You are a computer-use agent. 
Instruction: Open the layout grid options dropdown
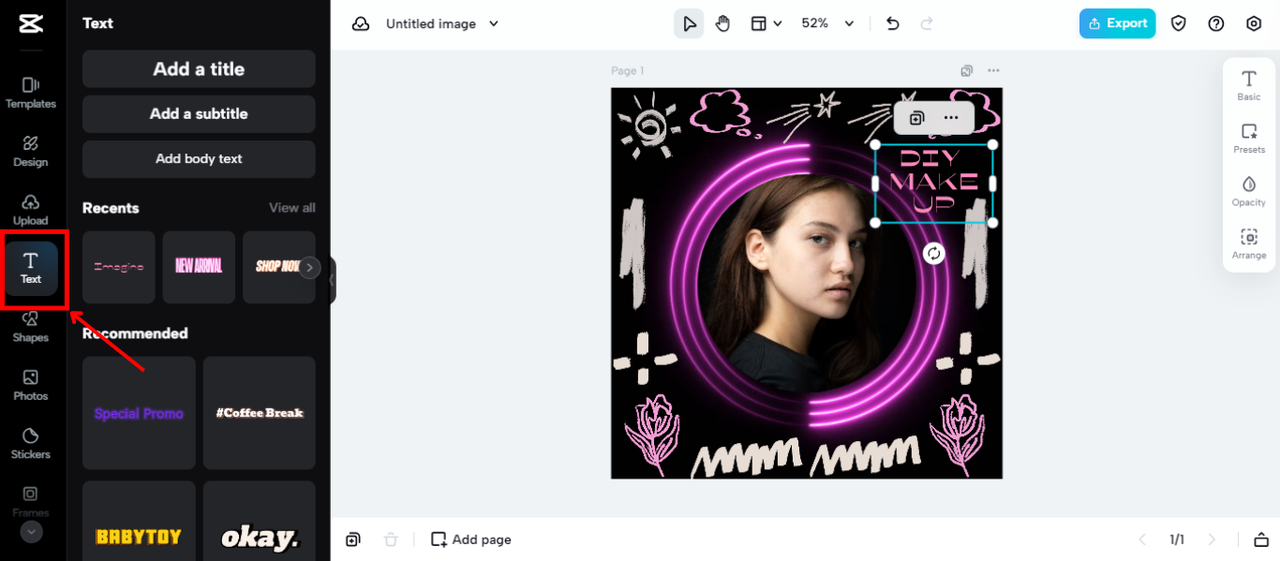[x=766, y=24]
